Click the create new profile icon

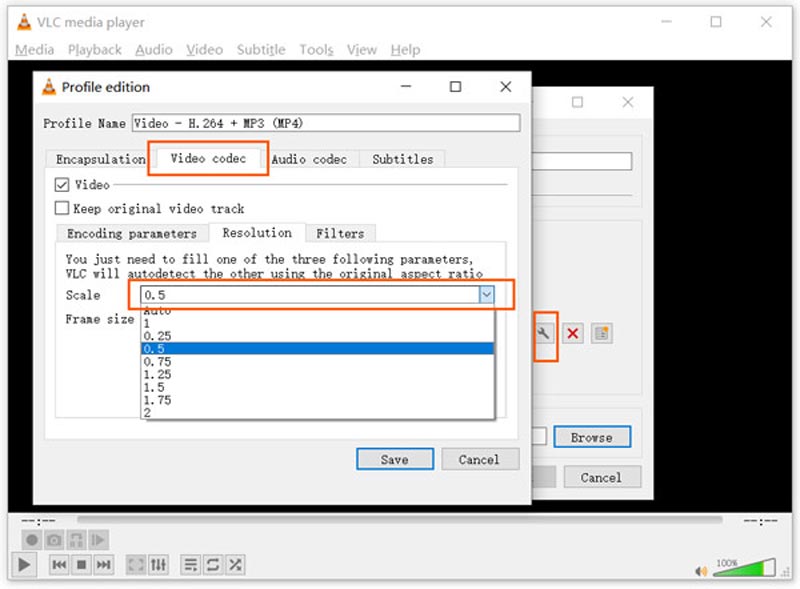coord(601,333)
